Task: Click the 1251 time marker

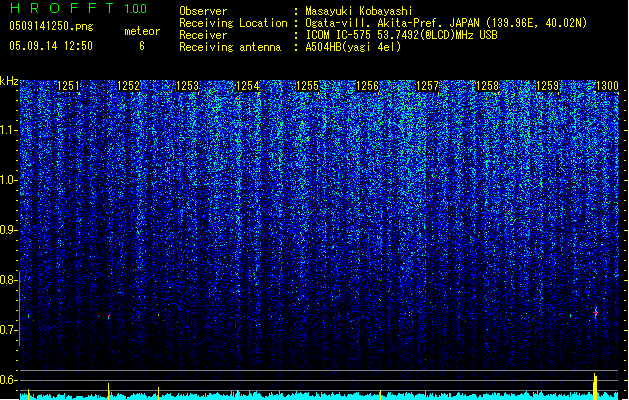Action: point(68,85)
